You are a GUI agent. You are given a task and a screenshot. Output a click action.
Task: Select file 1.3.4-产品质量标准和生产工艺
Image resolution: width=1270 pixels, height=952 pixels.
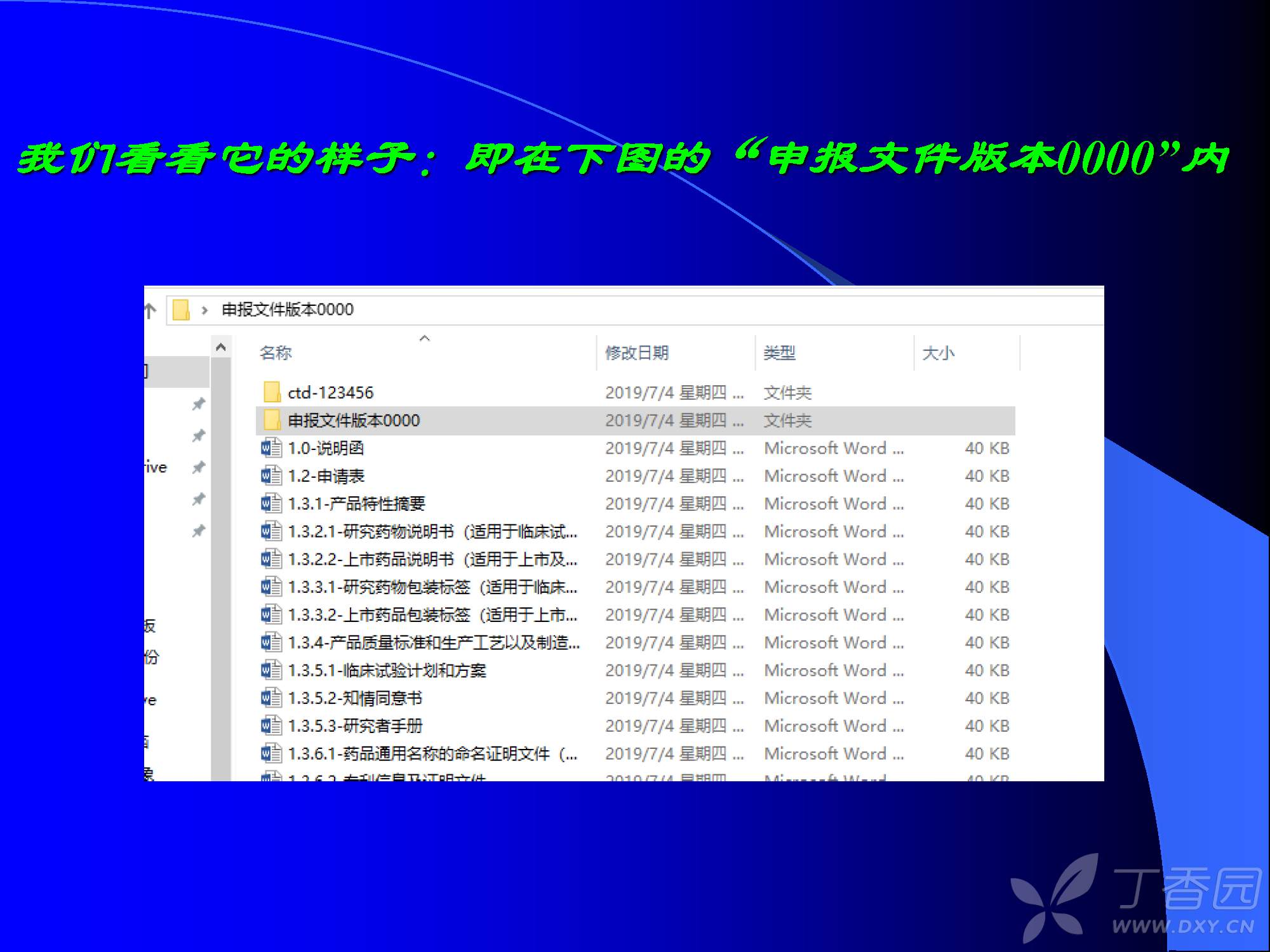click(x=434, y=643)
